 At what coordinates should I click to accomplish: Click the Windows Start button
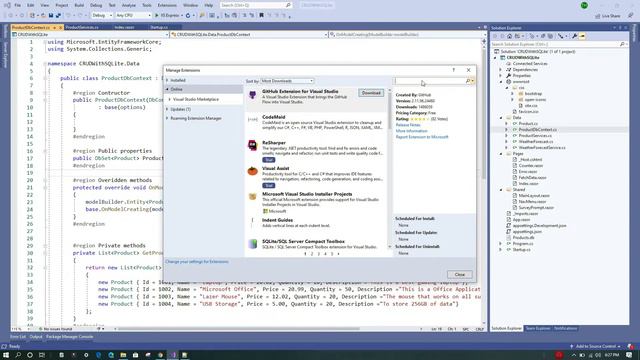coord(6,355)
